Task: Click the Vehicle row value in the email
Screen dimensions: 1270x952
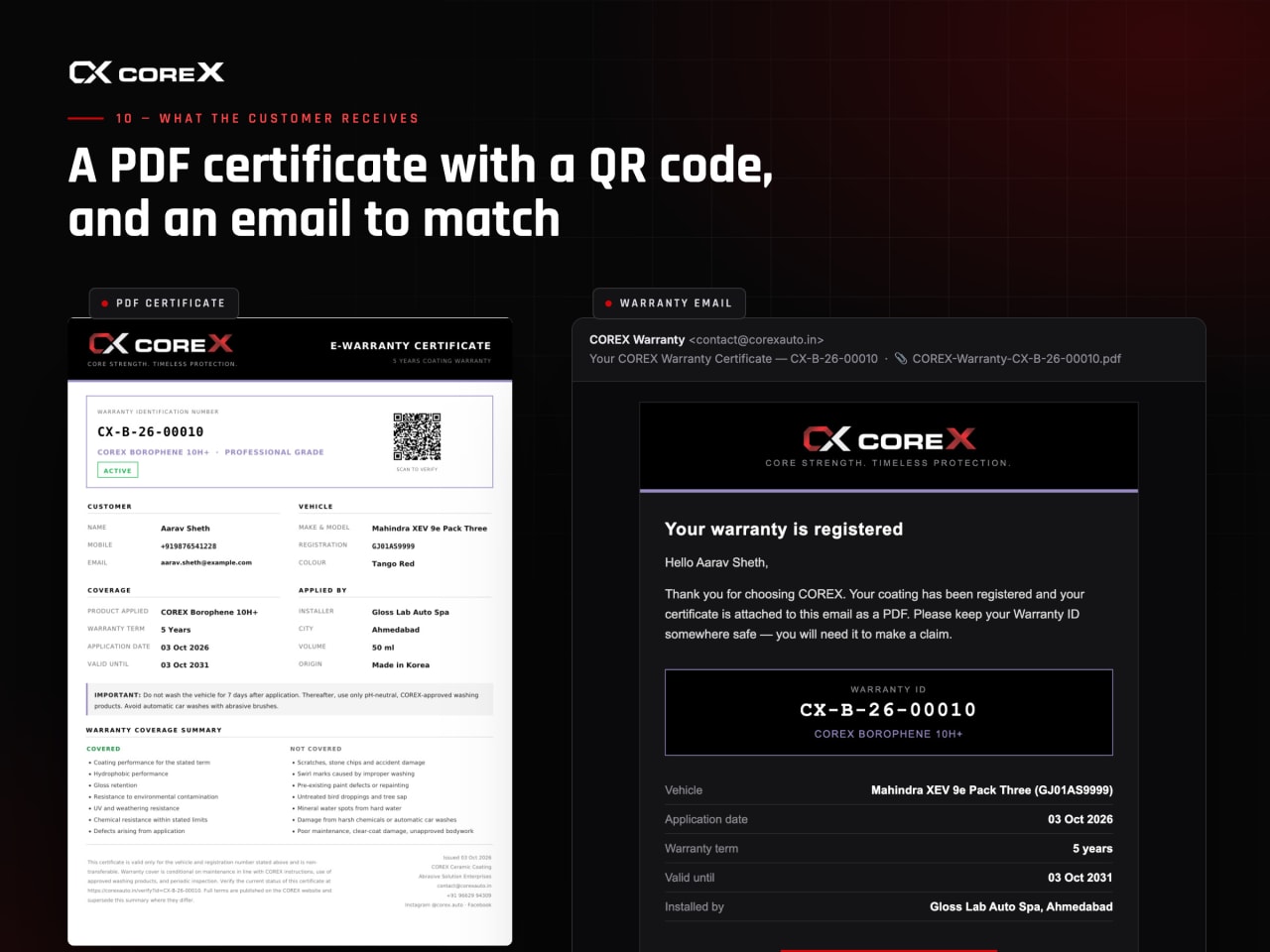Action: pyautogui.click(x=992, y=790)
